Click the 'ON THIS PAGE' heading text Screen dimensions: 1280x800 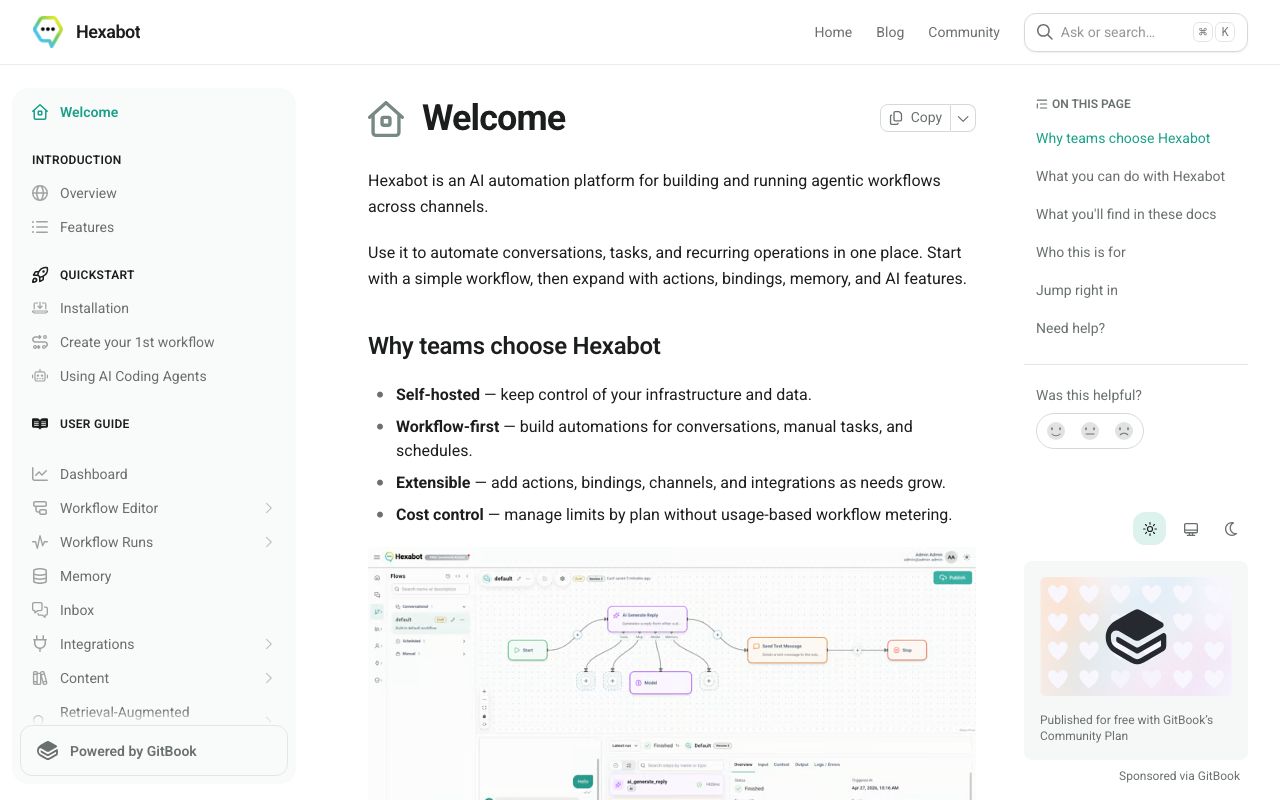pyautogui.click(x=1091, y=104)
